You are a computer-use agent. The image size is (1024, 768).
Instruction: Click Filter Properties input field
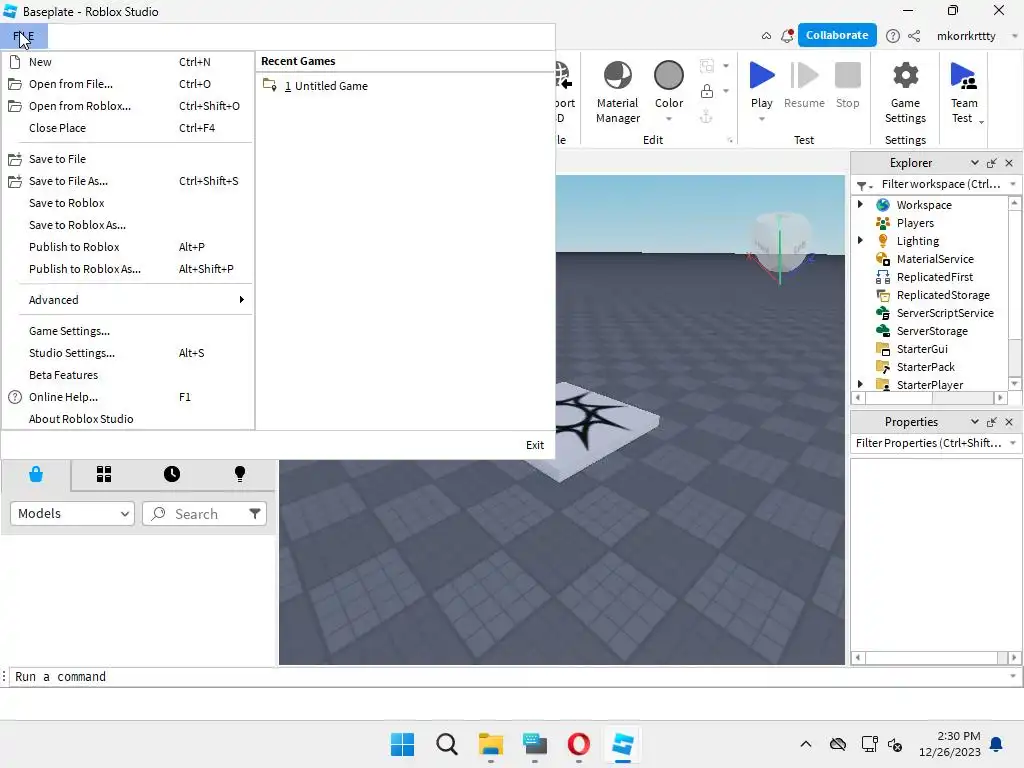point(928,443)
